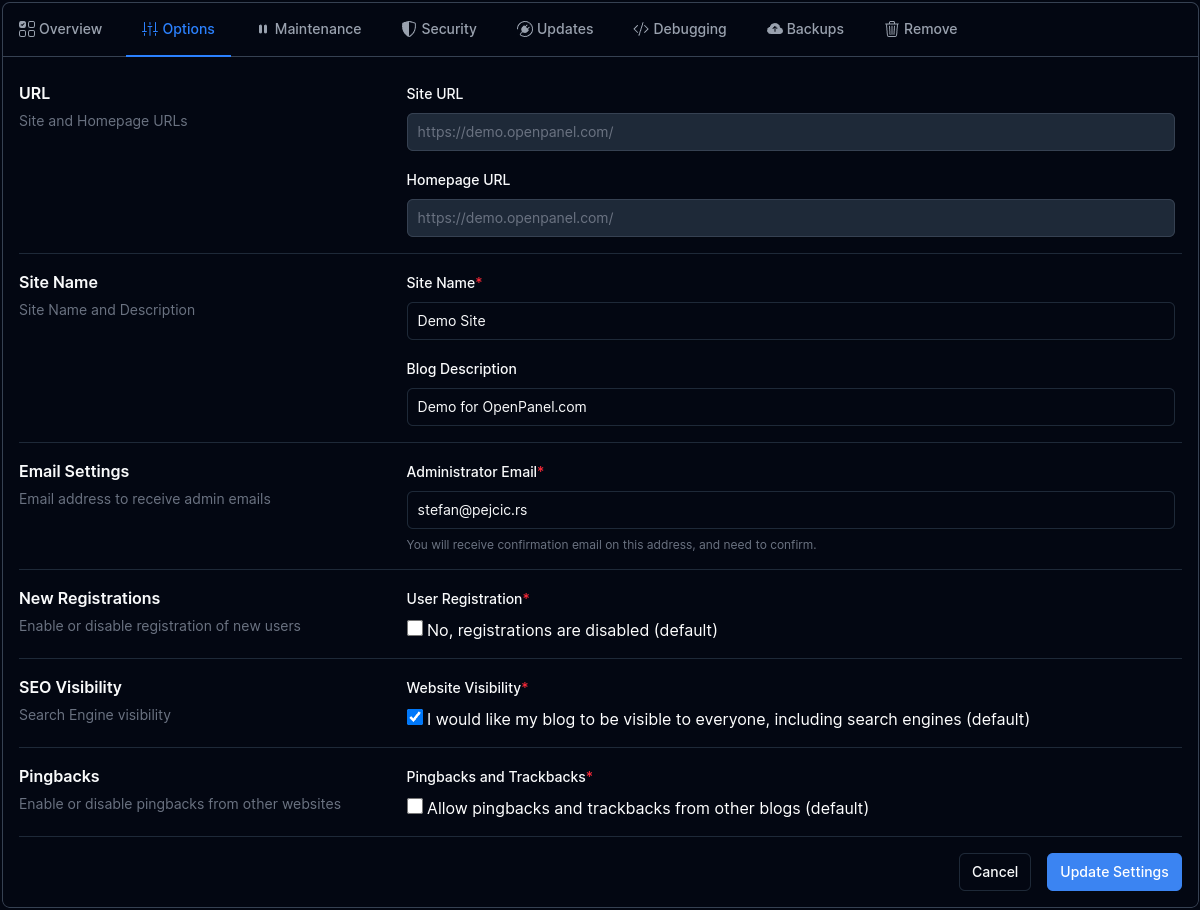The image size is (1200, 910).
Task: Open the Backups tab
Action: click(814, 29)
